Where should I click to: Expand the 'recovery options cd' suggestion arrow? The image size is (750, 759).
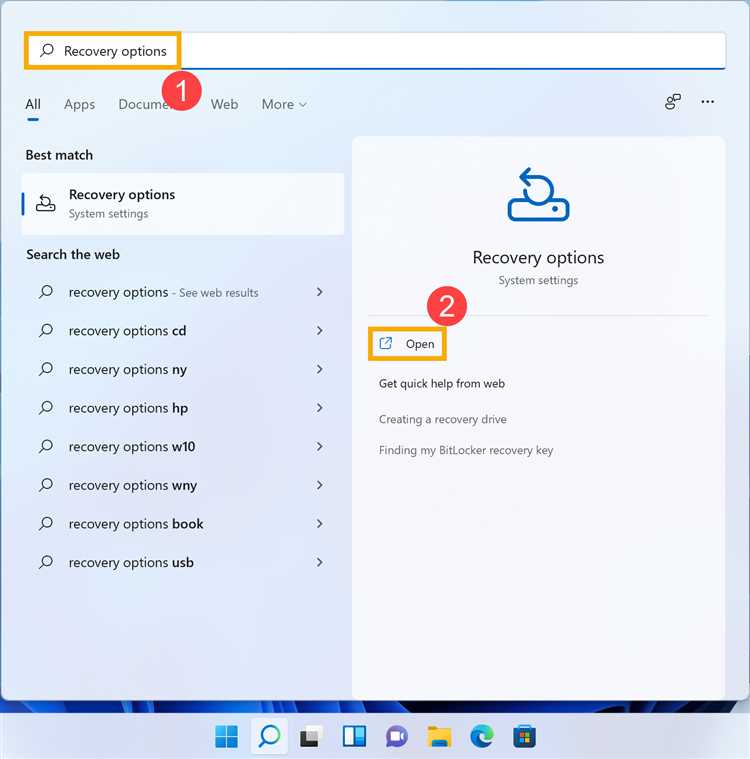coord(320,331)
